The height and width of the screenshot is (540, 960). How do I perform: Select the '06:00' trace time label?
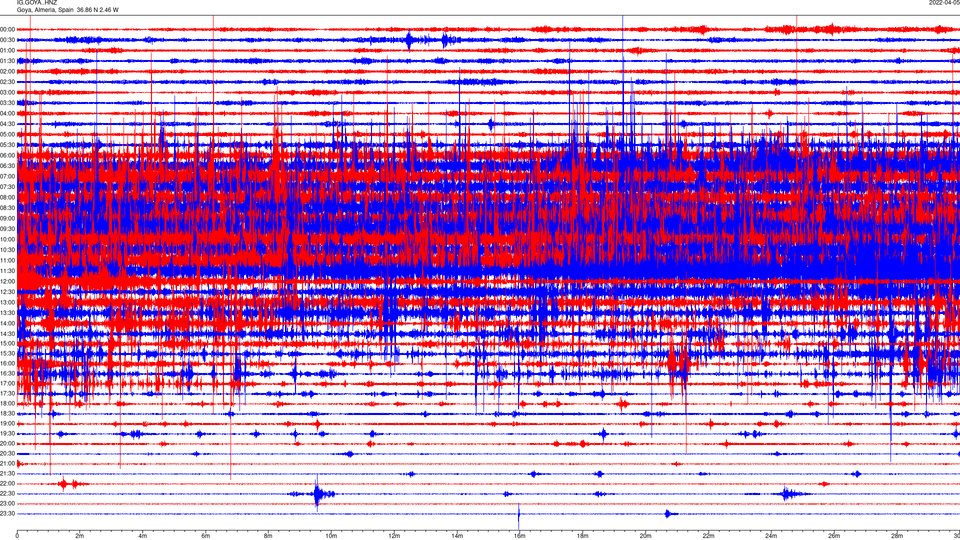[x=7, y=156]
